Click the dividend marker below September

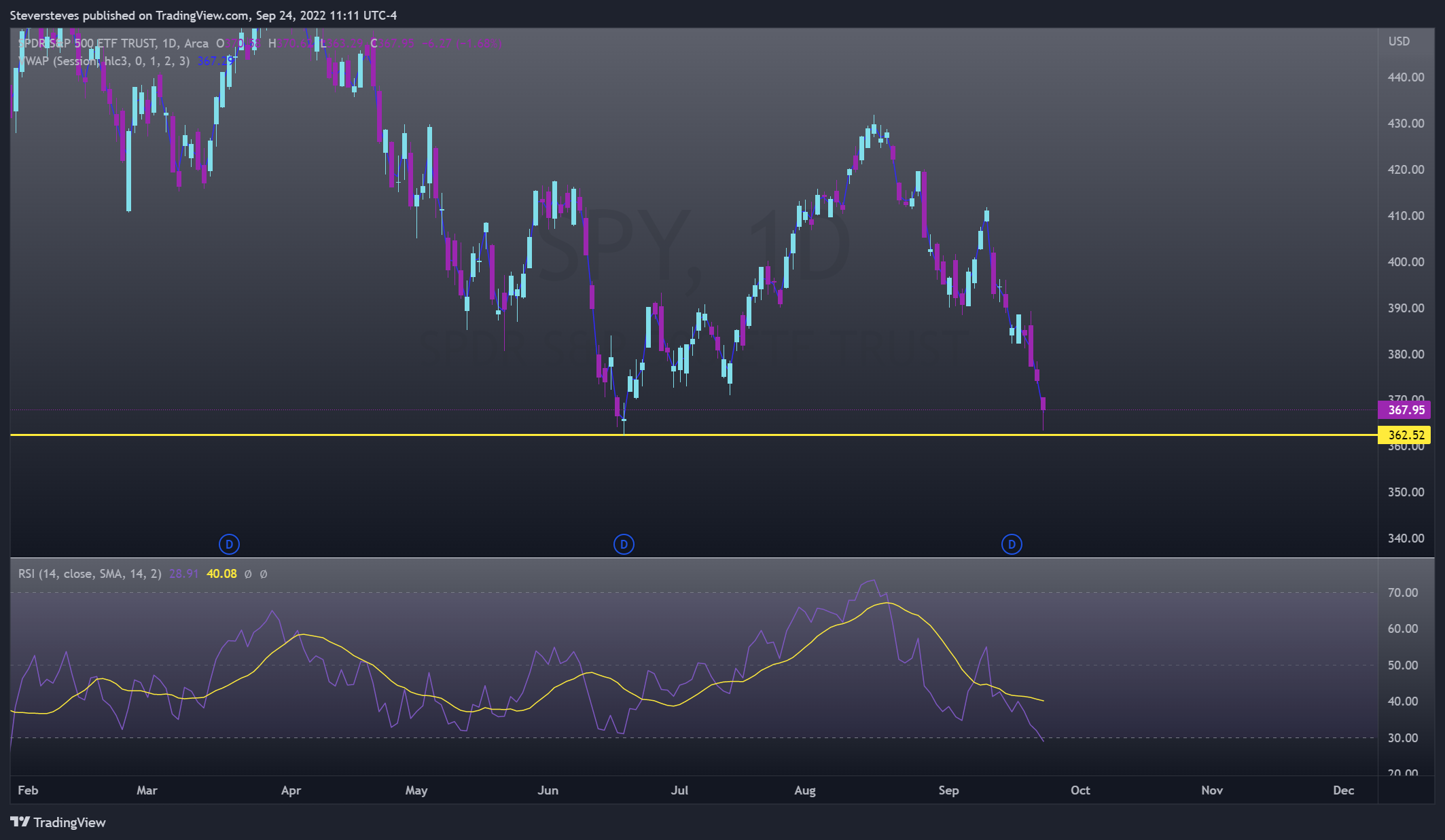click(1012, 544)
